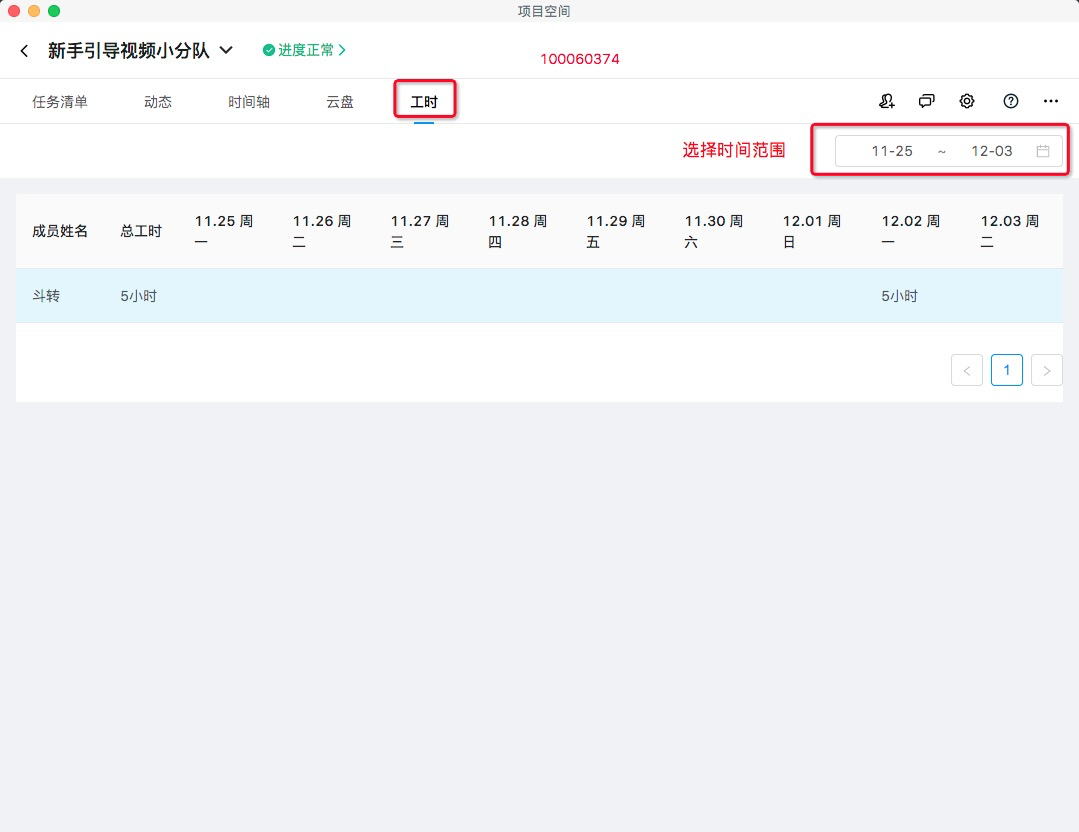This screenshot has width=1079, height=832.
Task: Select member name 斗转 in the table
Action: point(46,296)
